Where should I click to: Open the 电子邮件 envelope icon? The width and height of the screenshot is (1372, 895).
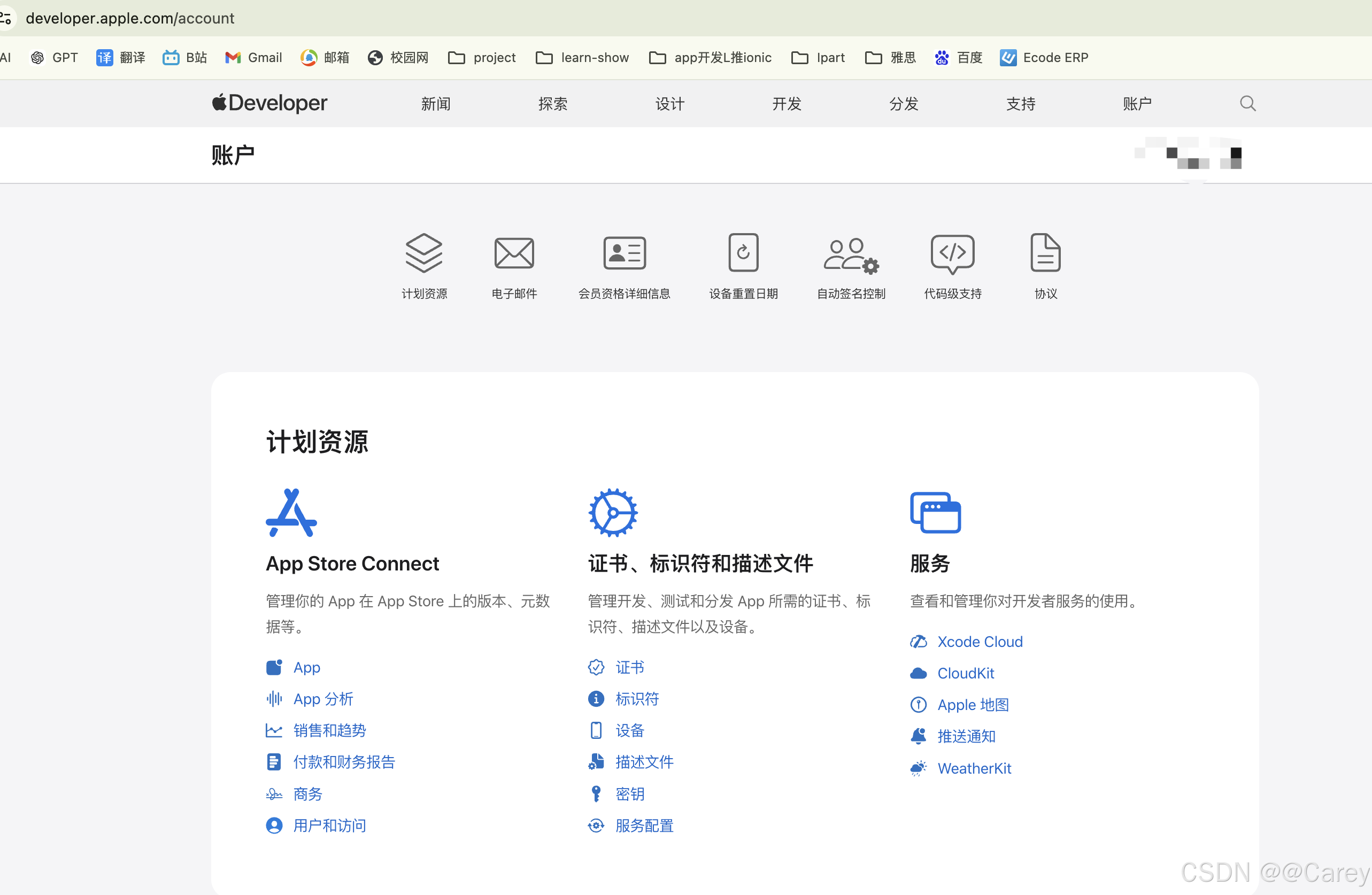click(x=514, y=253)
